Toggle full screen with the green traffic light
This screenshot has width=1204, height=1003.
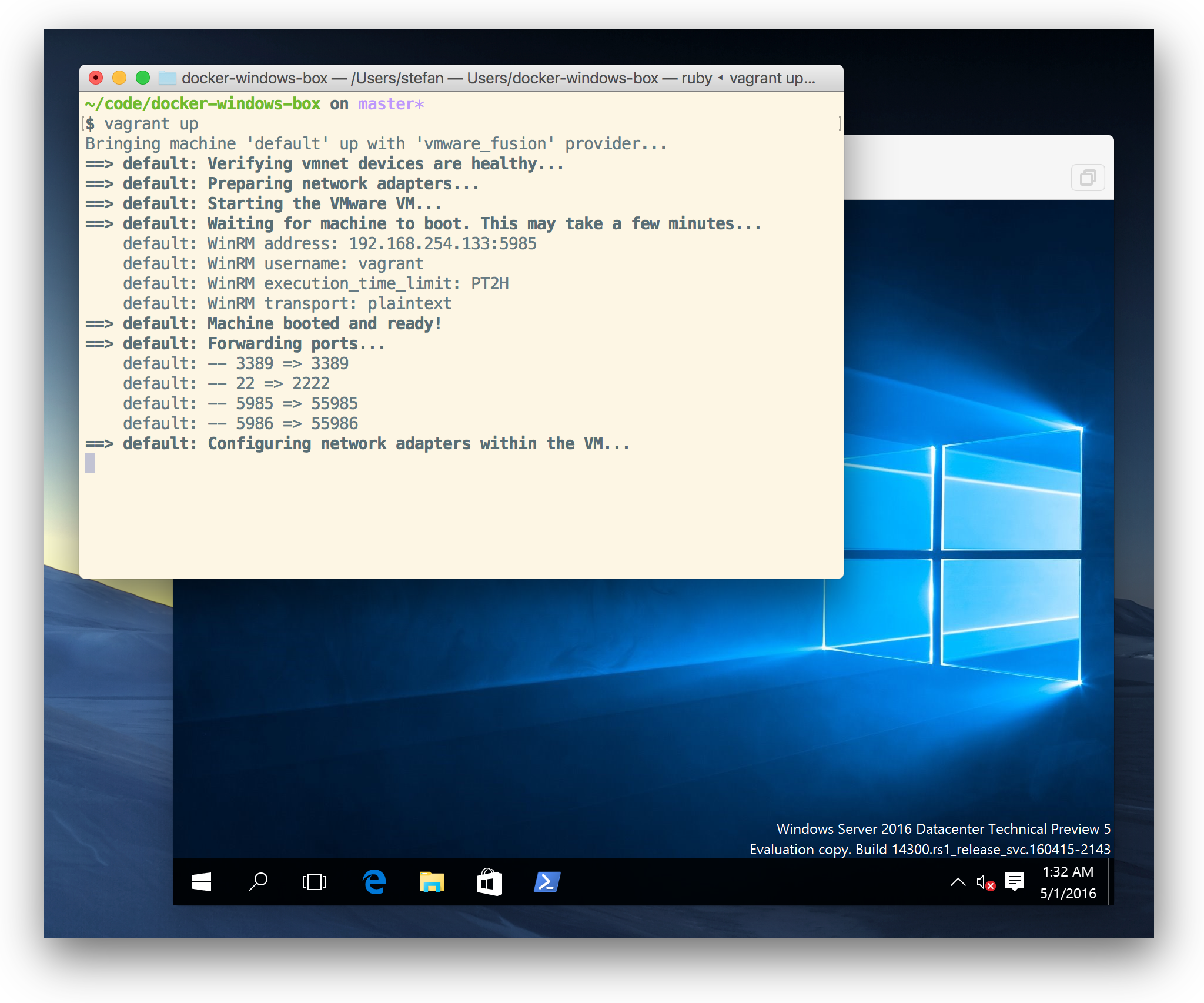(x=142, y=76)
